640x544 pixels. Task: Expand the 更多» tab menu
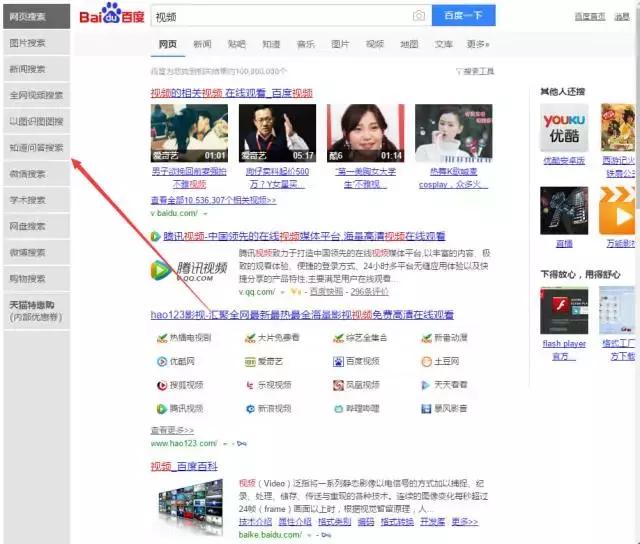pyautogui.click(x=478, y=44)
